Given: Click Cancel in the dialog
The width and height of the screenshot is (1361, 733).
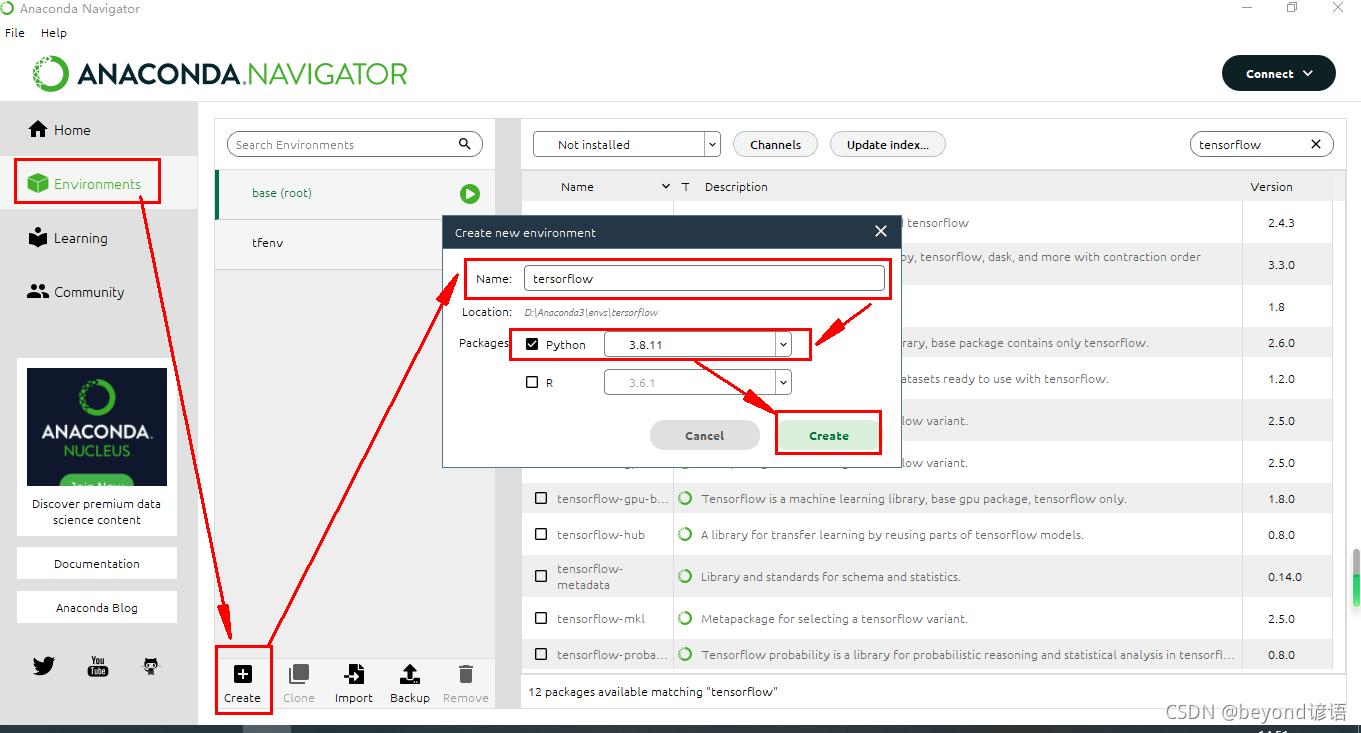Looking at the screenshot, I should click(x=704, y=435).
